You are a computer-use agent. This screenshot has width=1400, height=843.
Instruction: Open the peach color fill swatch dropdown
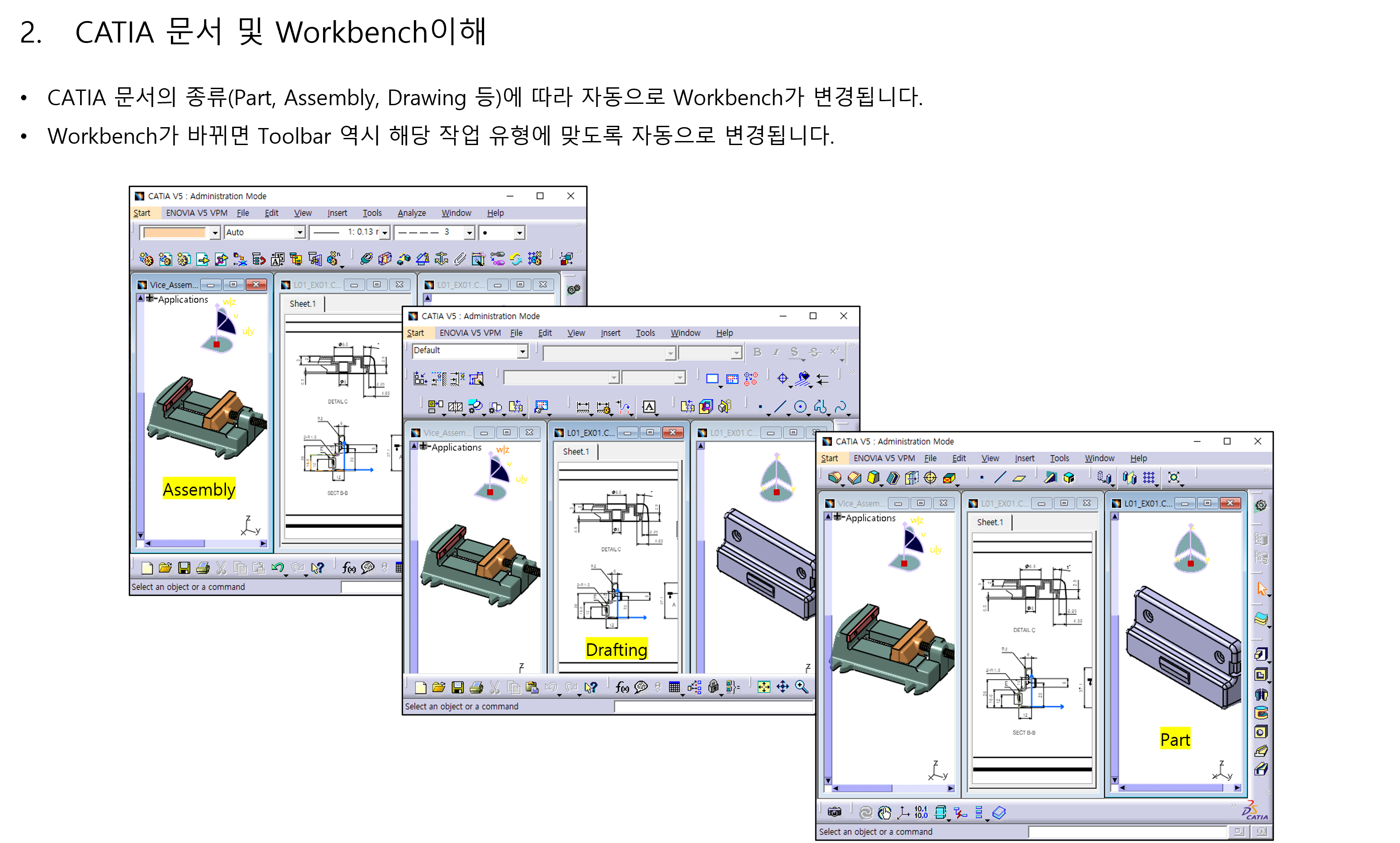(215, 232)
